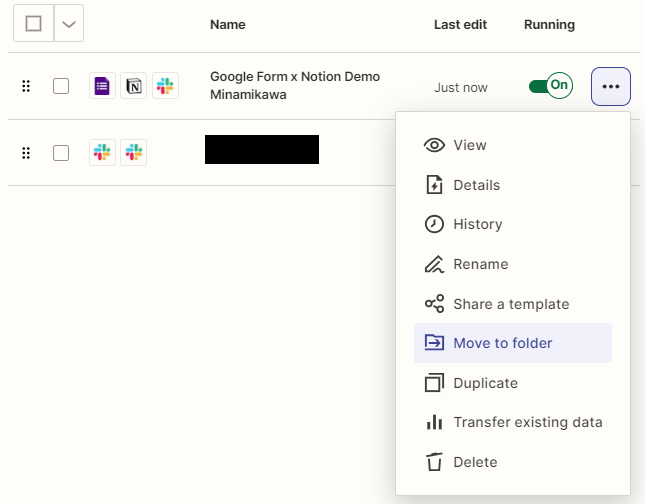The image size is (645, 504).
Task: Click first Slack icon in the second row
Action: click(x=102, y=152)
